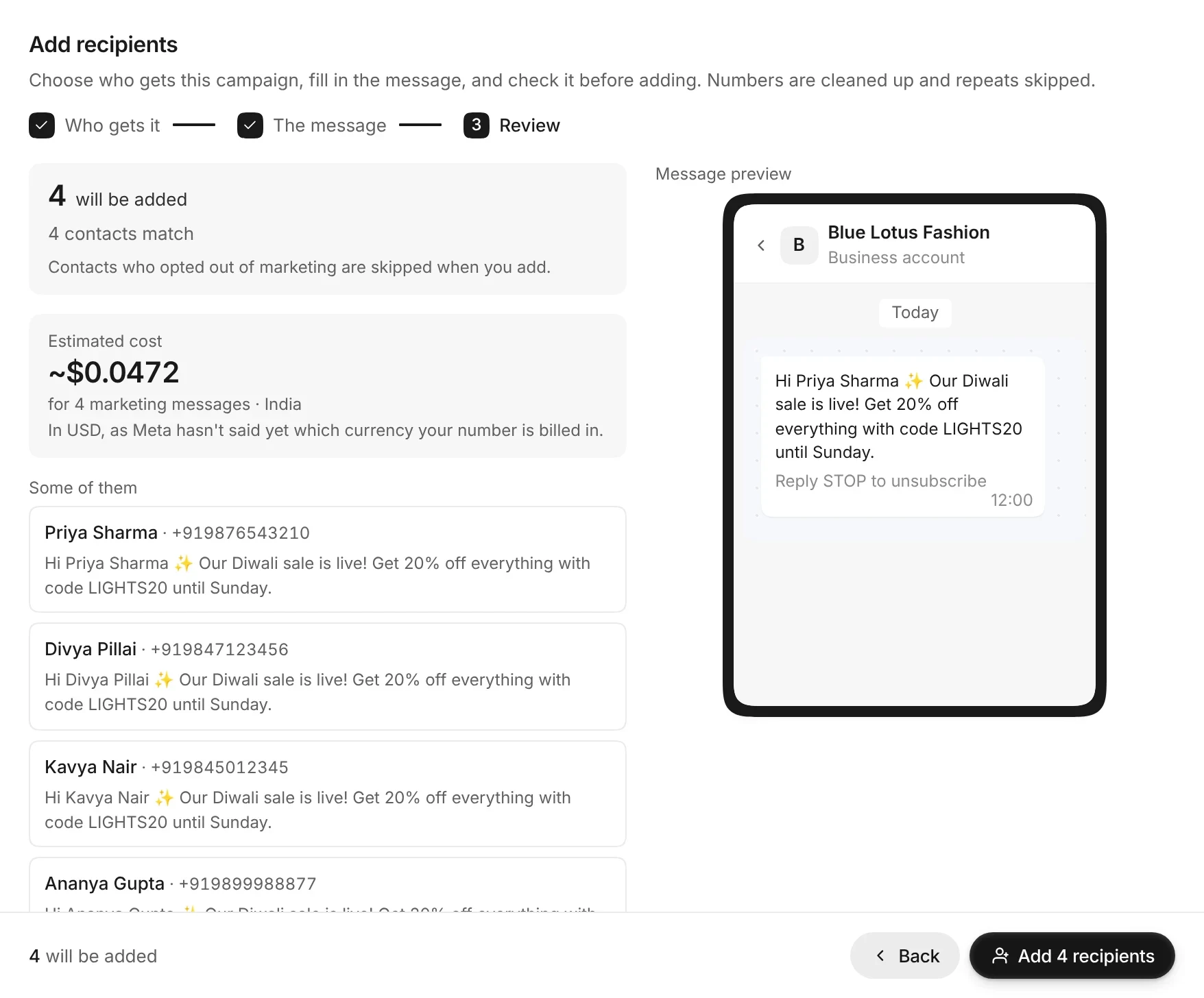The height and width of the screenshot is (998, 1204).
Task: Click the 'Add recipients' page heading
Action: (104, 45)
